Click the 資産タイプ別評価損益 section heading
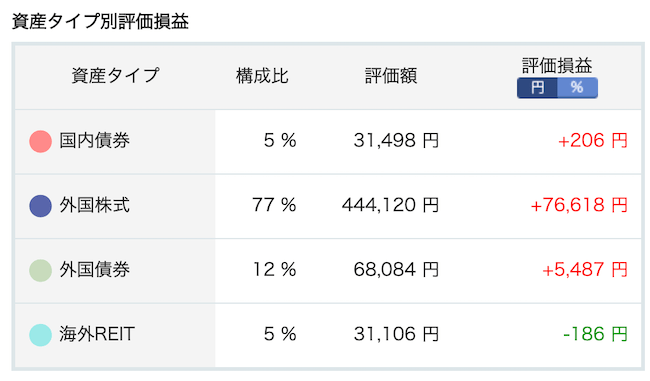The height and width of the screenshot is (381, 650). (100, 21)
